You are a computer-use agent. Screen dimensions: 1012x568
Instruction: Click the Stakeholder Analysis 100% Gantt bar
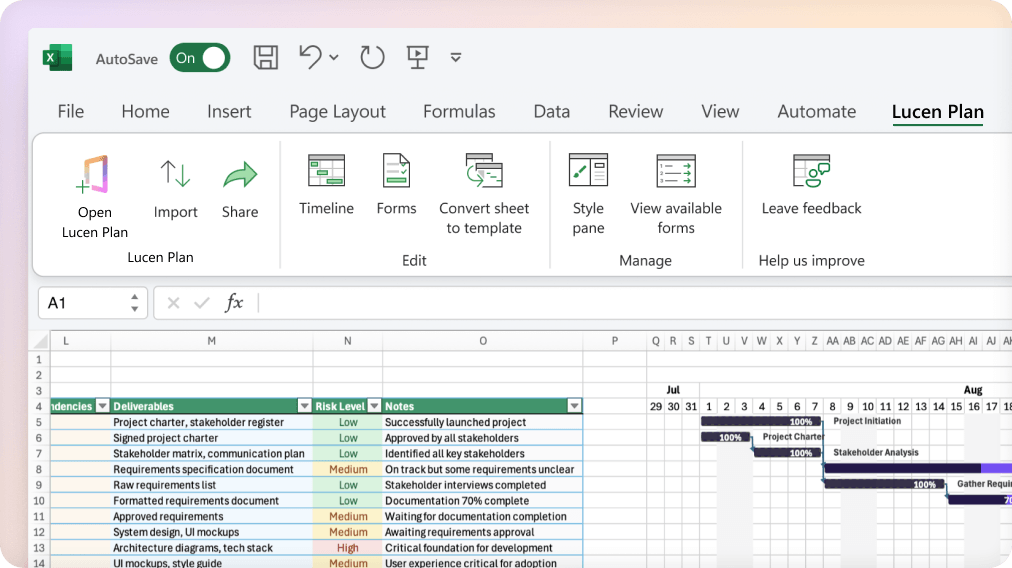[788, 453]
